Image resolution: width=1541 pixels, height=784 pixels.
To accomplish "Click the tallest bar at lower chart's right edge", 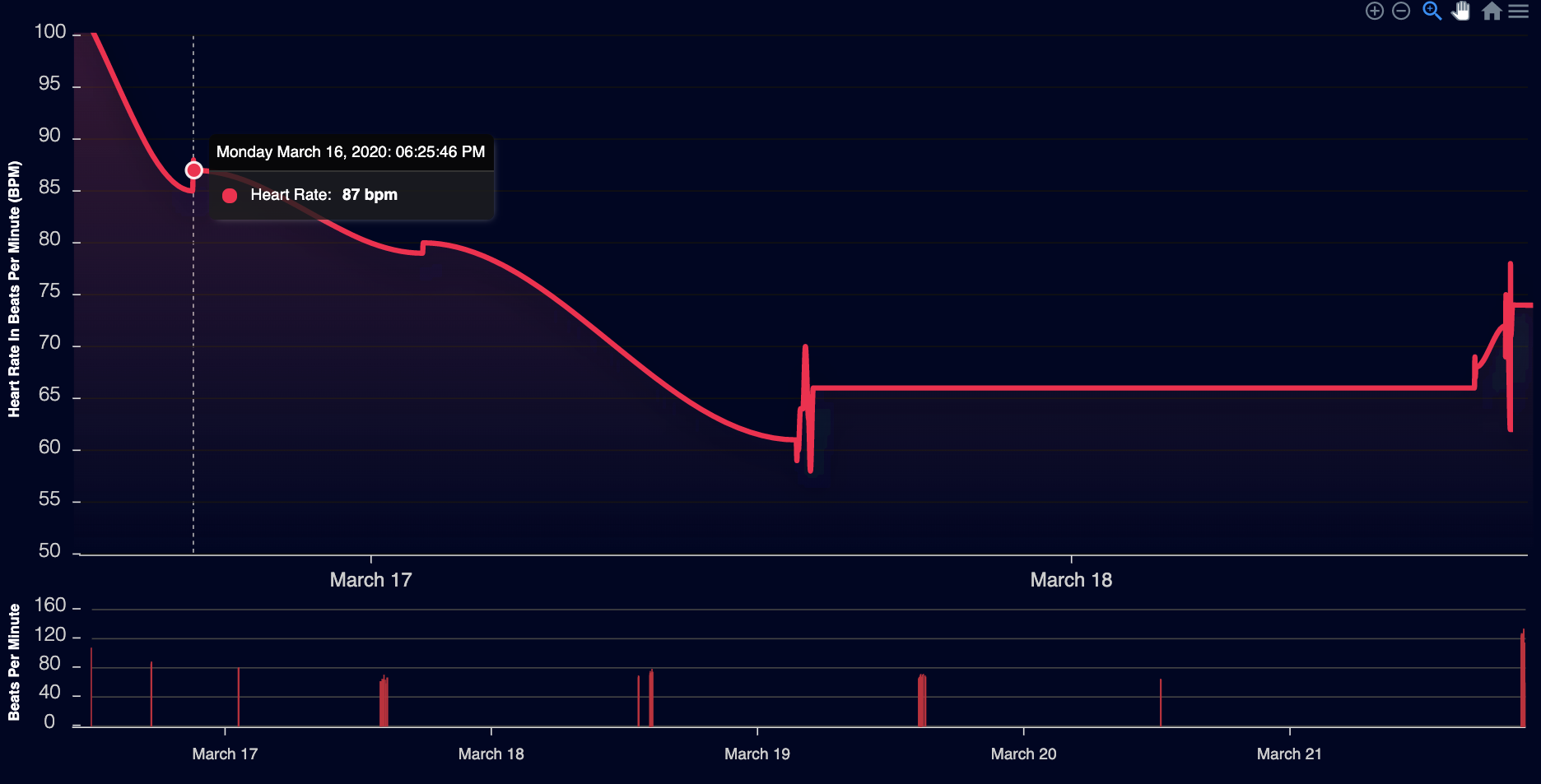I will pyautogui.click(x=1523, y=679).
